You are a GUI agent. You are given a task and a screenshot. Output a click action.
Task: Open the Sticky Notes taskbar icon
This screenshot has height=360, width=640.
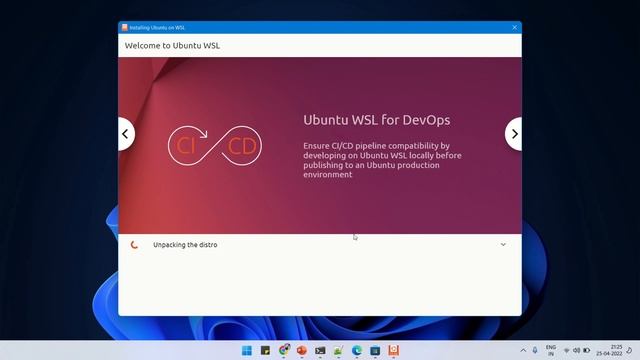coord(265,350)
